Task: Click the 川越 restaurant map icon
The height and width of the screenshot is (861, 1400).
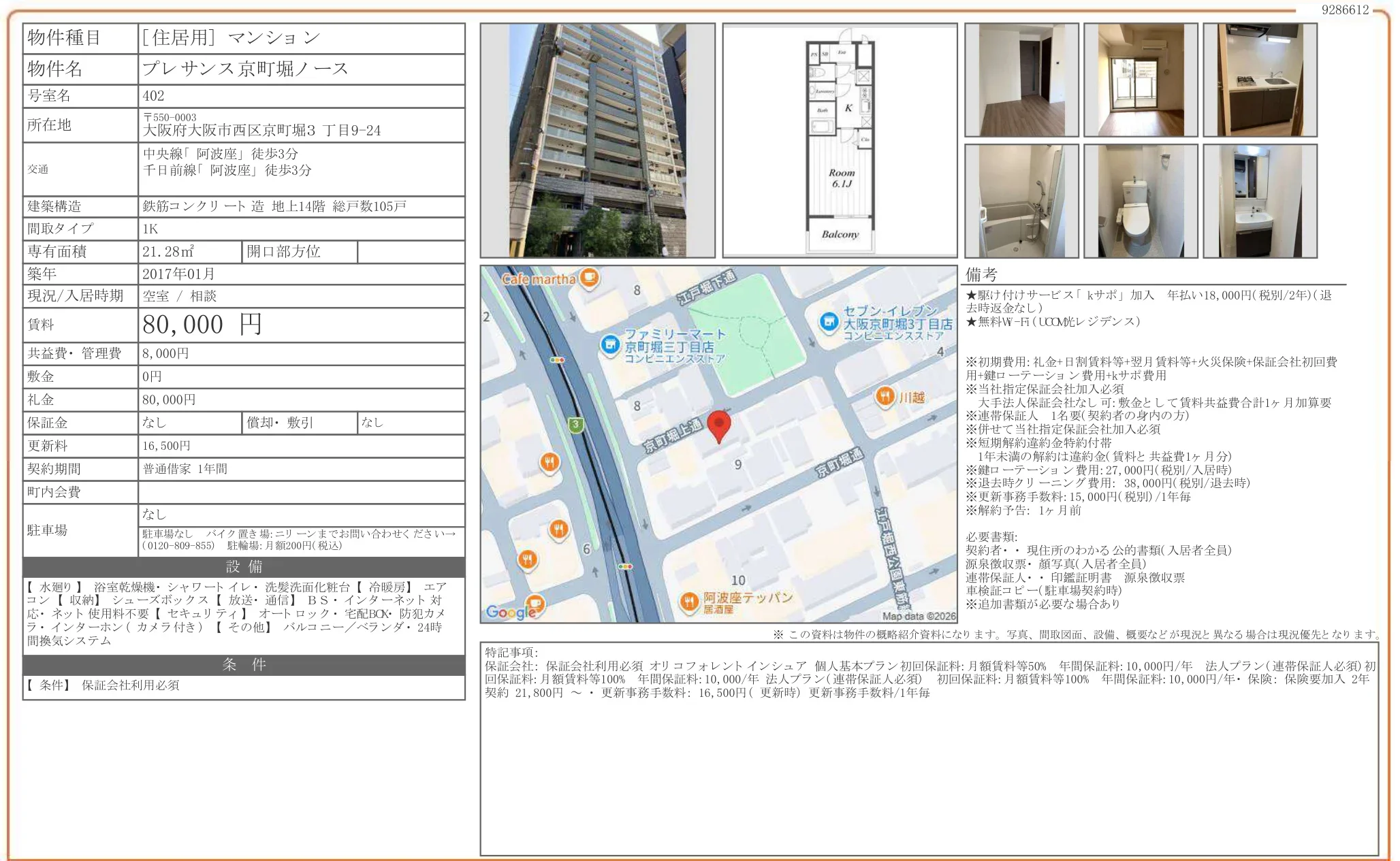Action: click(x=885, y=396)
